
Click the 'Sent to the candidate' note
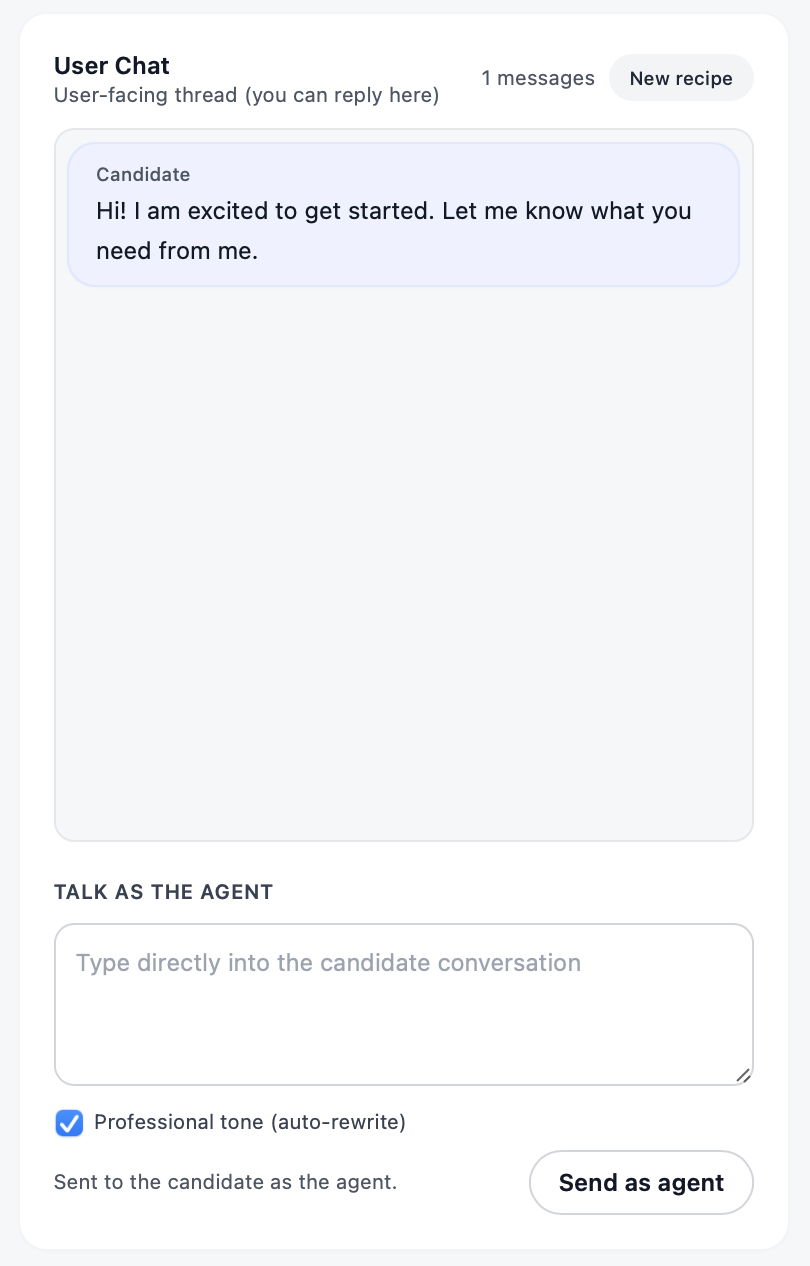[225, 1182]
